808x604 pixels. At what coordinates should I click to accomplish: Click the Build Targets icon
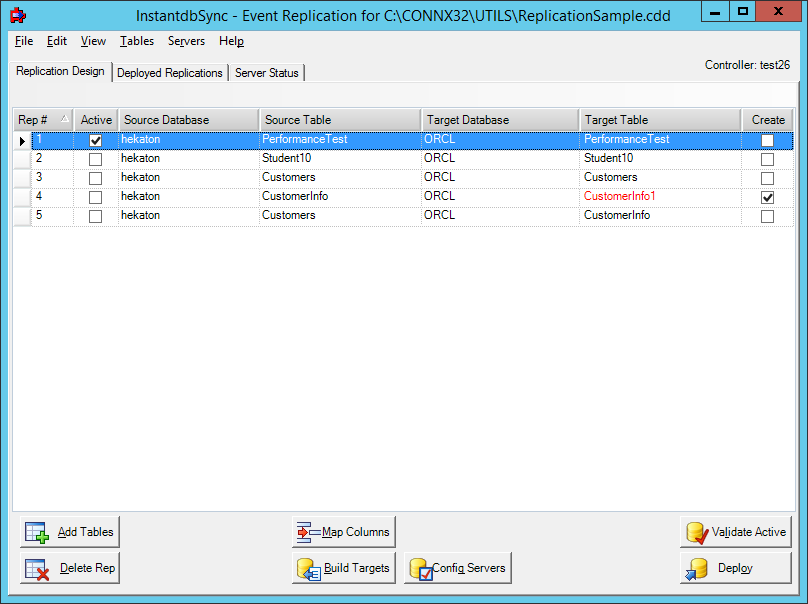coord(306,567)
